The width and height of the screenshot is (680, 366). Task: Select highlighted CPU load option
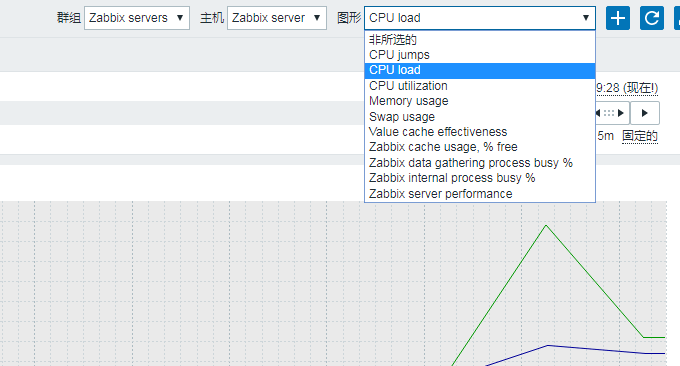[x=480, y=70]
